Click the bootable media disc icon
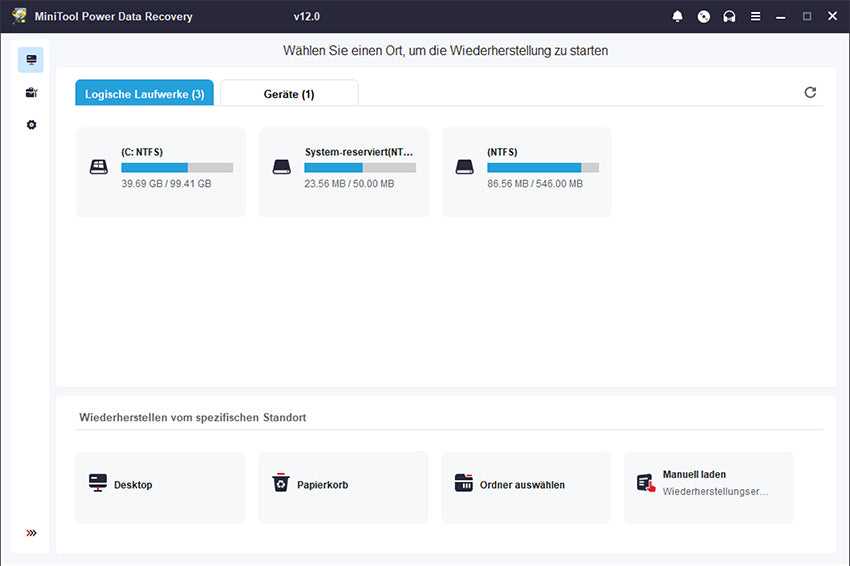Viewport: 850px width, 566px height. click(704, 17)
